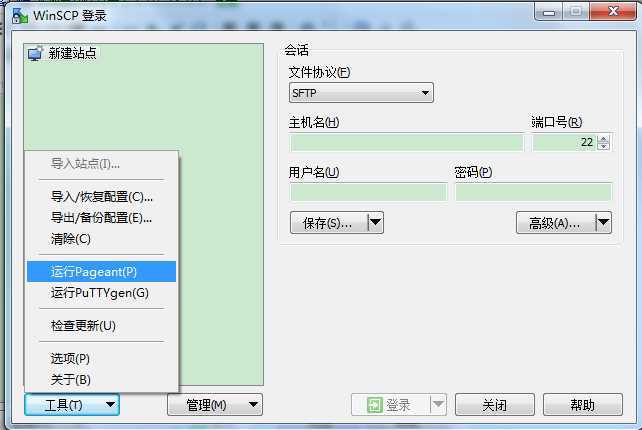Expand the 高级 button dropdown arrow
The height and width of the screenshot is (430, 642).
[604, 223]
